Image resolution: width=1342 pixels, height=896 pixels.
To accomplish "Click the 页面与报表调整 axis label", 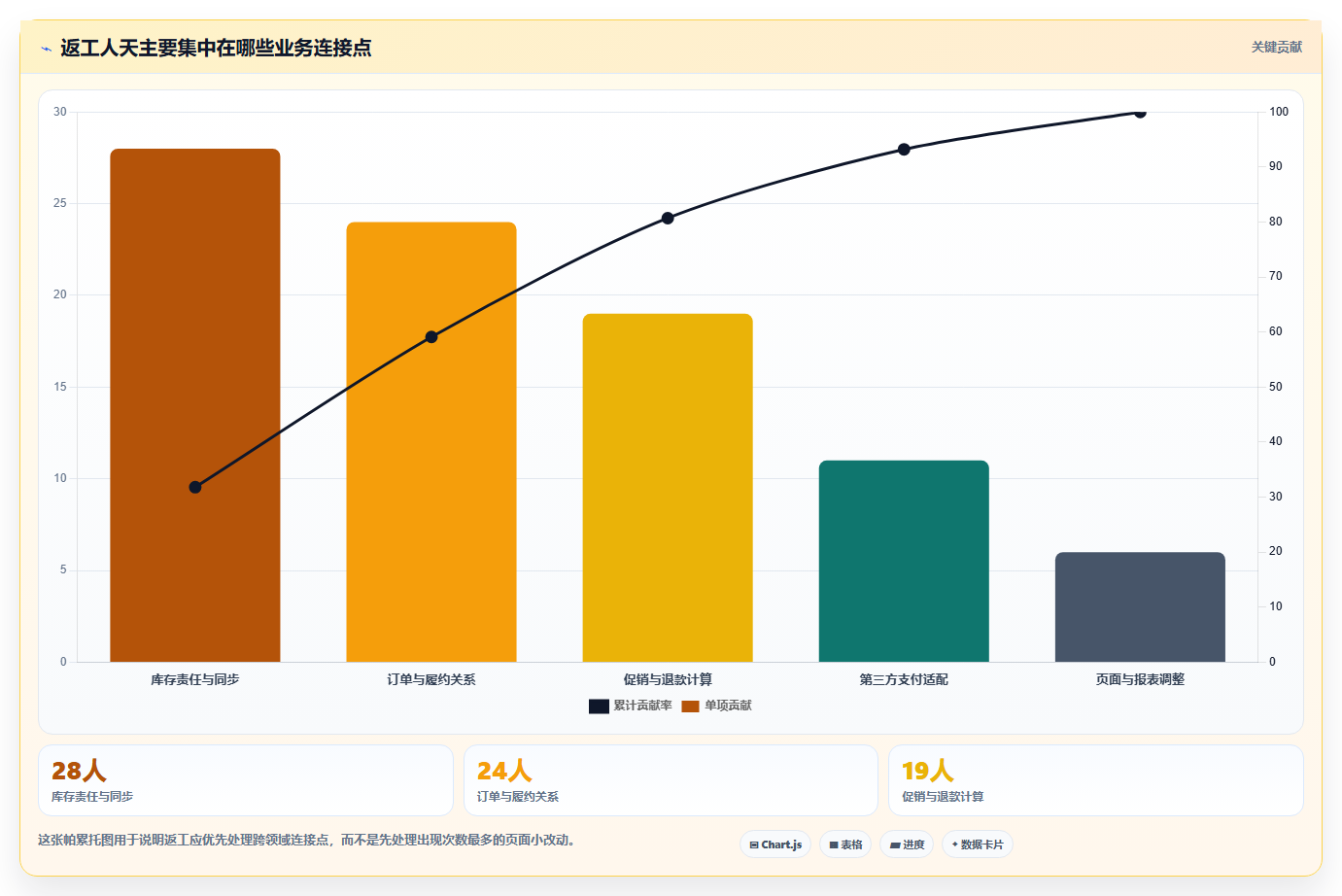I will click(x=1140, y=680).
